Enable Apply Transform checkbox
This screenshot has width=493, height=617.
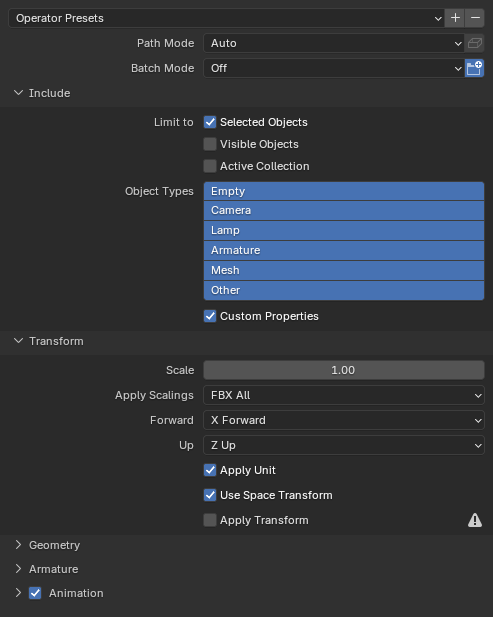tap(210, 520)
